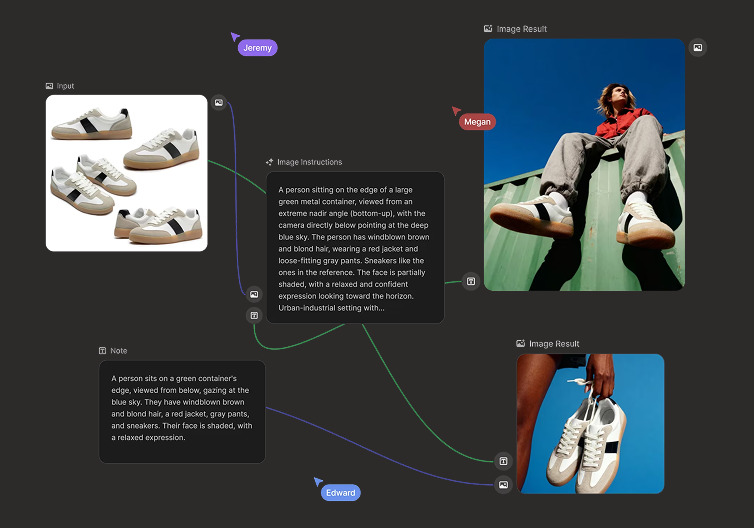754x528 pixels.
Task: Click the image output port on Input node
Action: [x=219, y=102]
